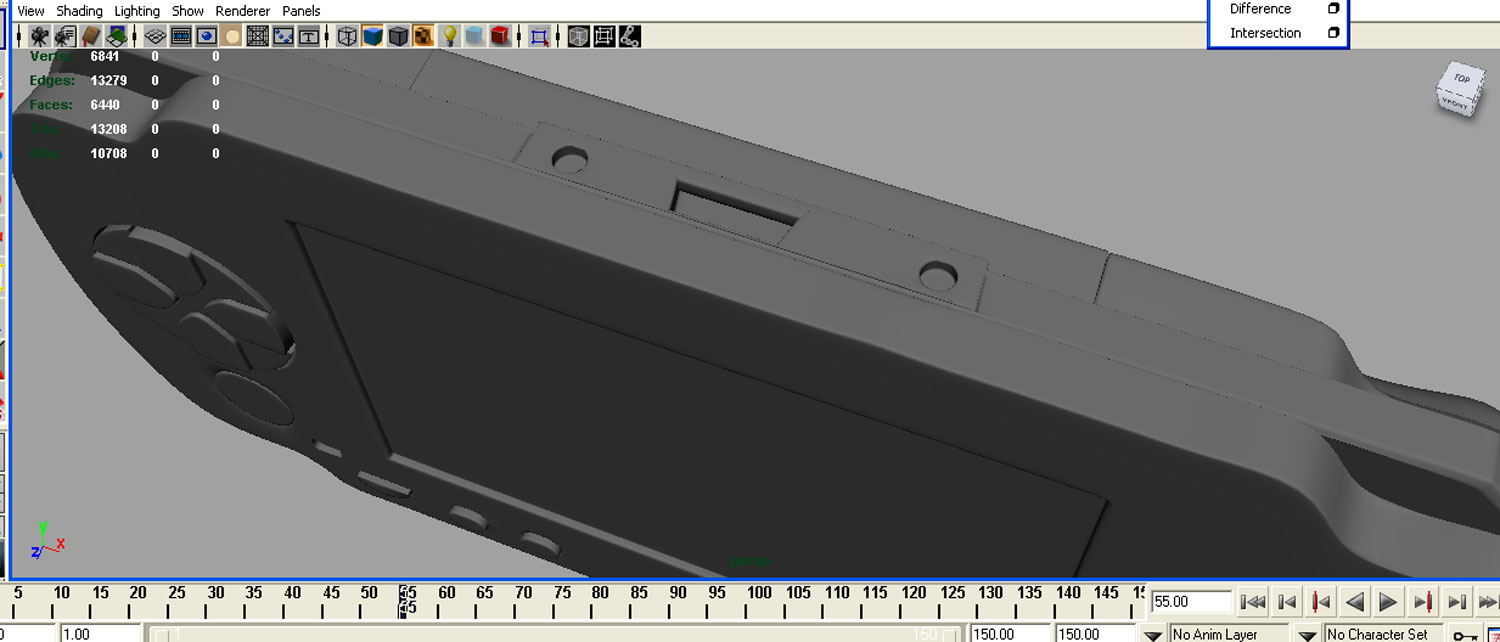1500x642 pixels.
Task: Open the No Anim Layer dropdown arrow
Action: point(1153,634)
